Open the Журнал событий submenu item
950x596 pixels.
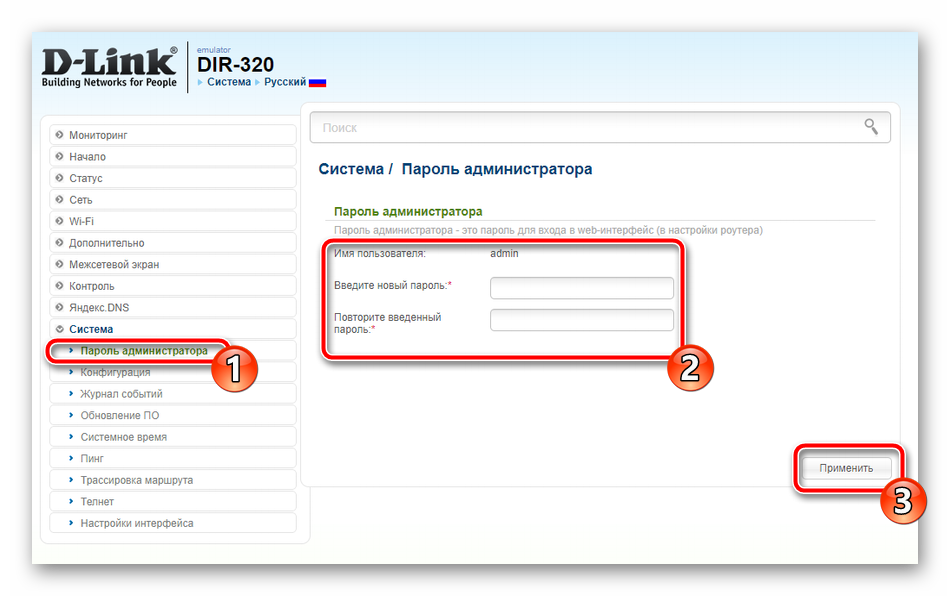click(173, 394)
